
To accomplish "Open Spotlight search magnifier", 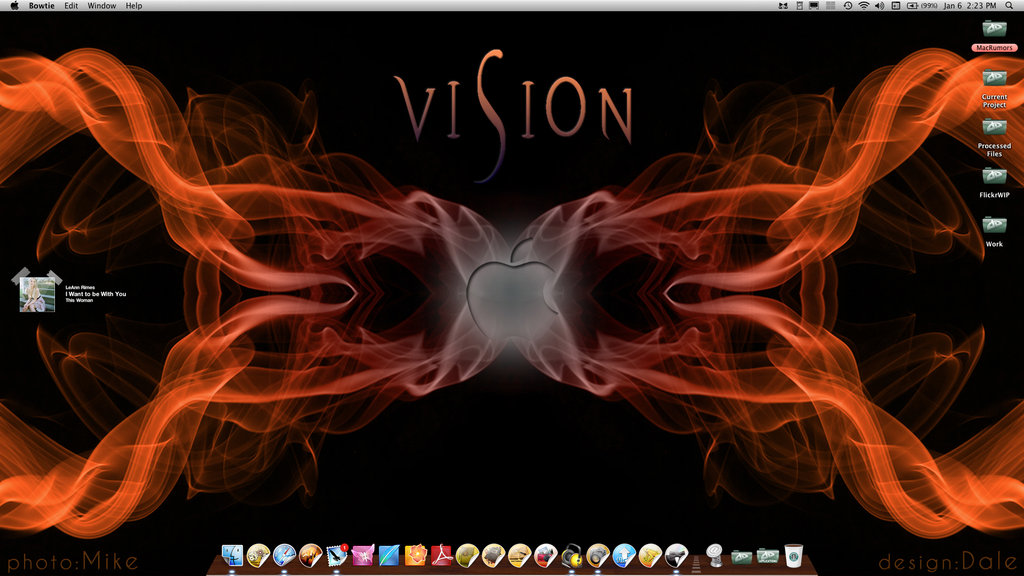I will [1009, 5].
